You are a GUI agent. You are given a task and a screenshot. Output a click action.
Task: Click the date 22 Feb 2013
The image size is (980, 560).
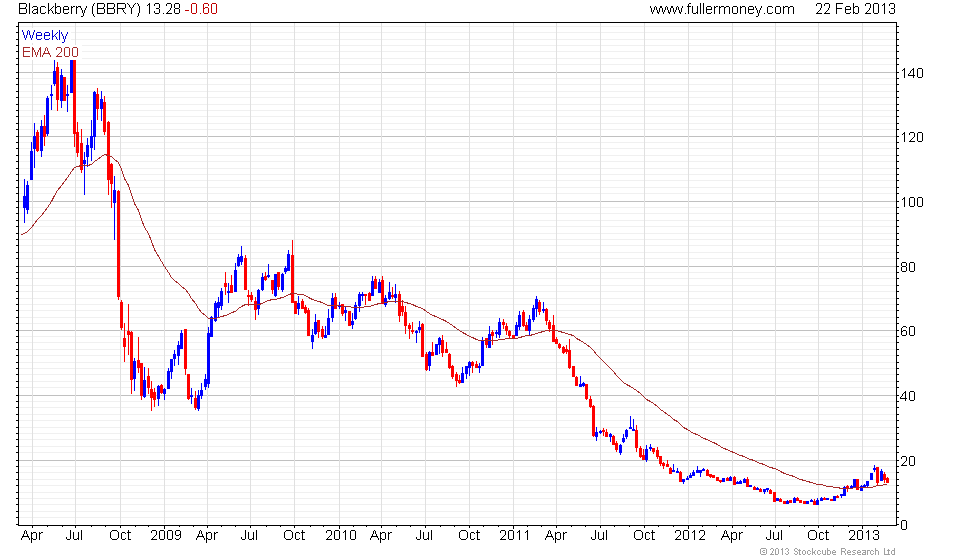855,9
